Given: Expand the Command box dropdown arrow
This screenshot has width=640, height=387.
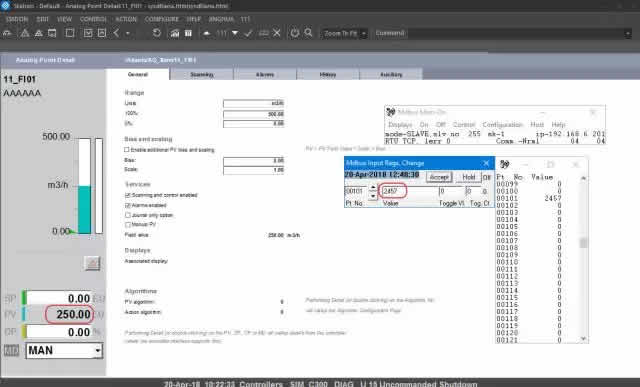Looking at the screenshot, I should pos(628,33).
